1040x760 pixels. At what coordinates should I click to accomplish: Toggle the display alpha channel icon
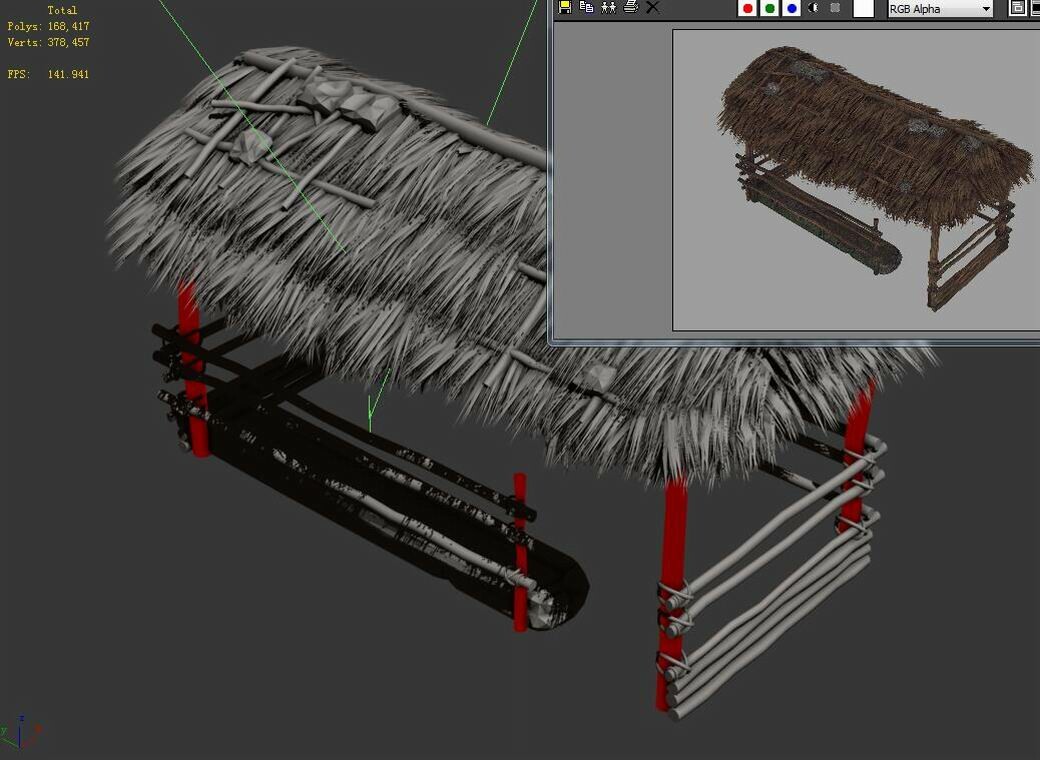(x=813, y=8)
